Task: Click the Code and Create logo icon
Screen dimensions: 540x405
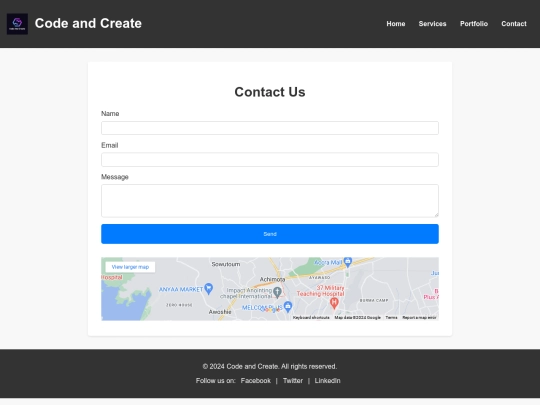Action: pos(17,24)
